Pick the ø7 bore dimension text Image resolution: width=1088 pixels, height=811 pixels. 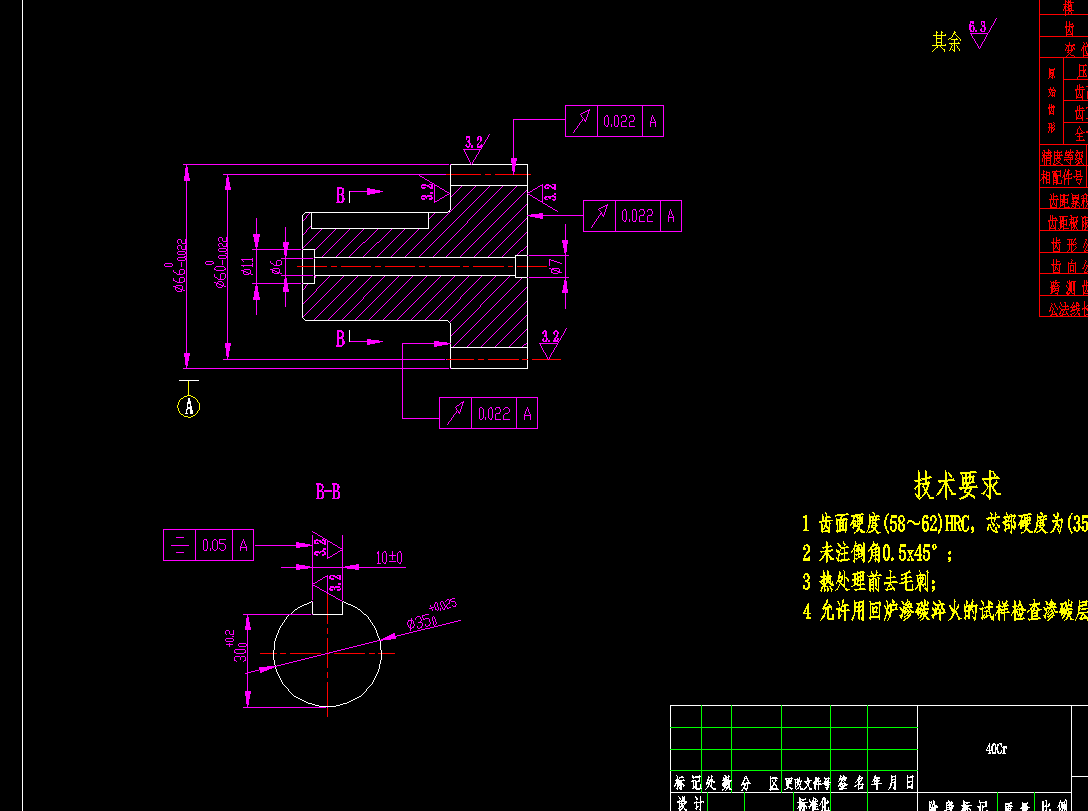(x=555, y=266)
